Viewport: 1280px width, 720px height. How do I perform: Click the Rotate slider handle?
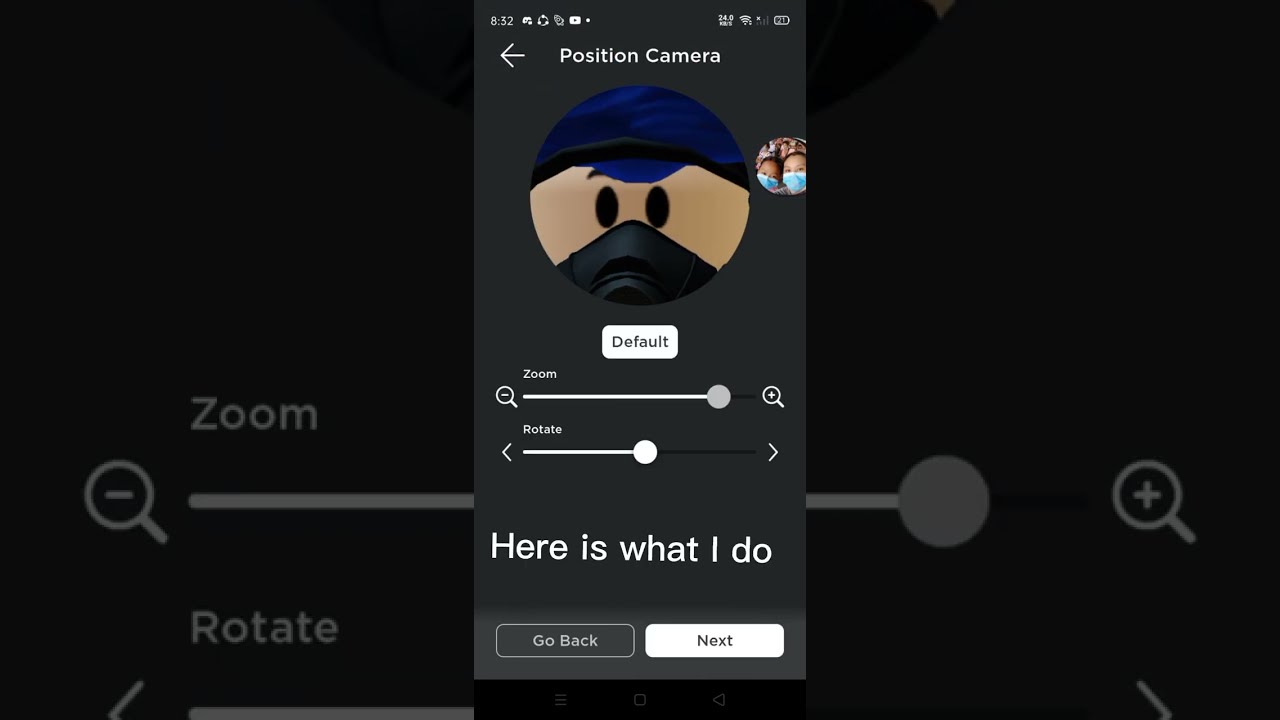(x=645, y=453)
